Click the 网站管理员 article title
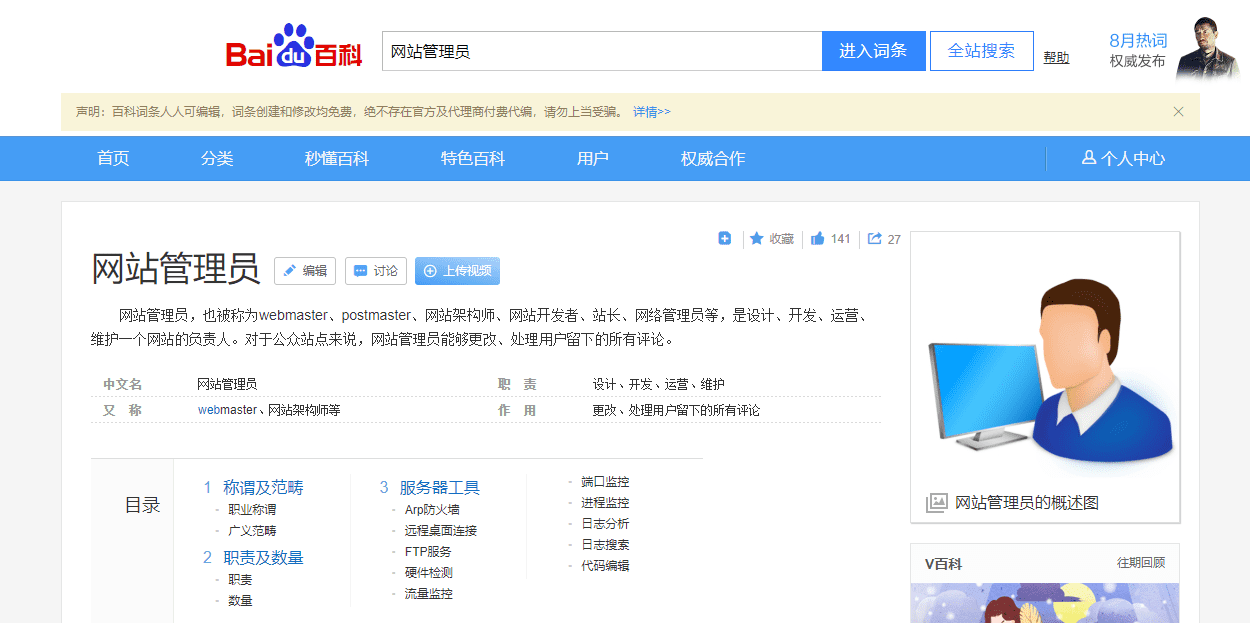The width and height of the screenshot is (1250, 623). point(175,269)
